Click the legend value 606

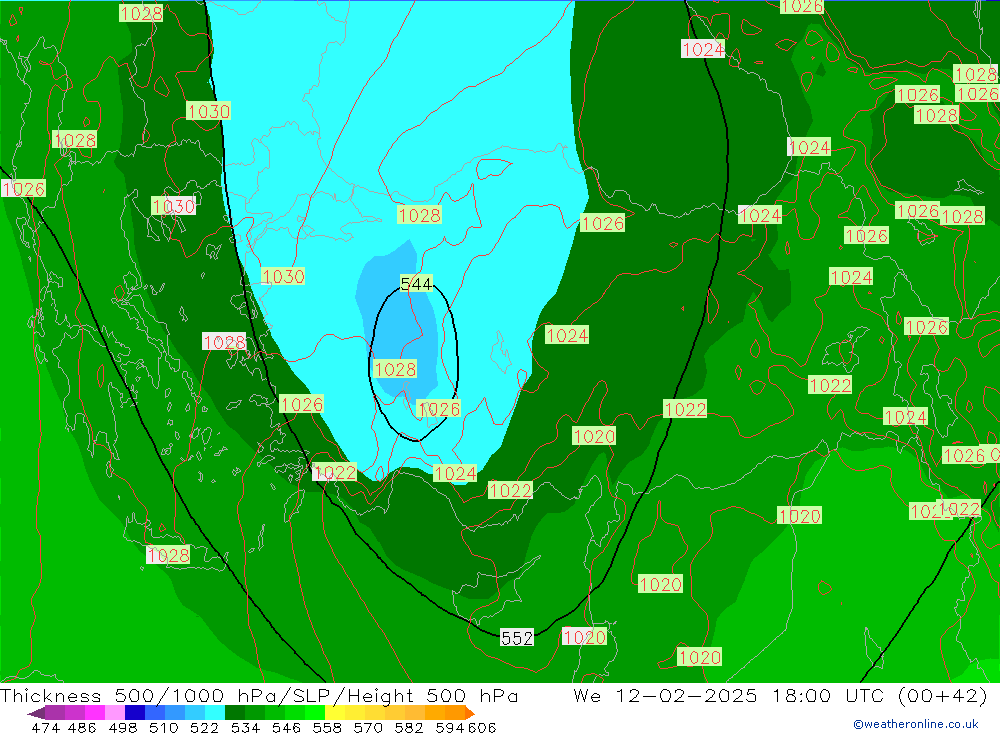[482, 727]
